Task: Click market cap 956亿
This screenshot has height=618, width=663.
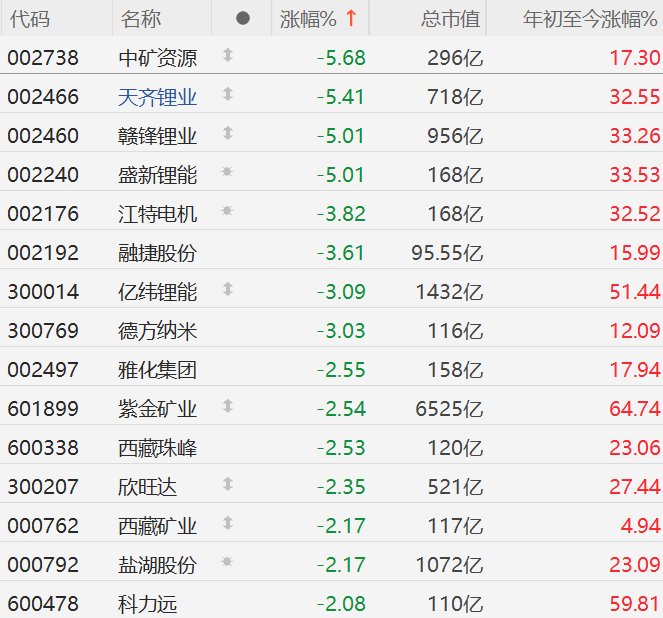Action: click(455, 136)
